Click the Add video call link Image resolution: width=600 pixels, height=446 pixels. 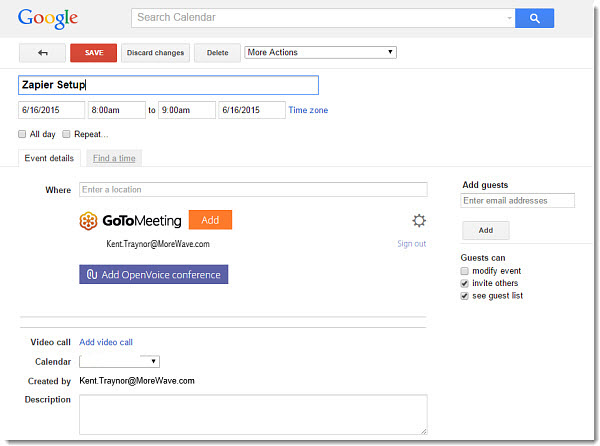(x=106, y=342)
